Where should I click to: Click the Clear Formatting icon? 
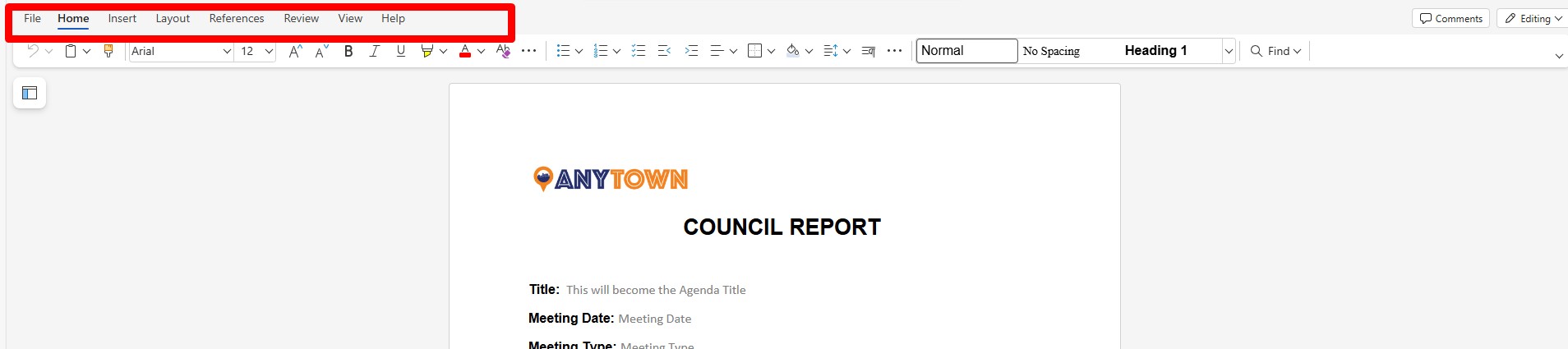tap(503, 51)
